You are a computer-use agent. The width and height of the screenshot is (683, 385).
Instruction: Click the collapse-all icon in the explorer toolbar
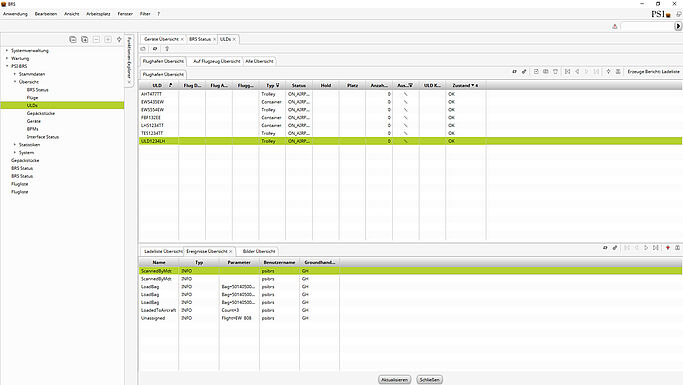(73, 39)
